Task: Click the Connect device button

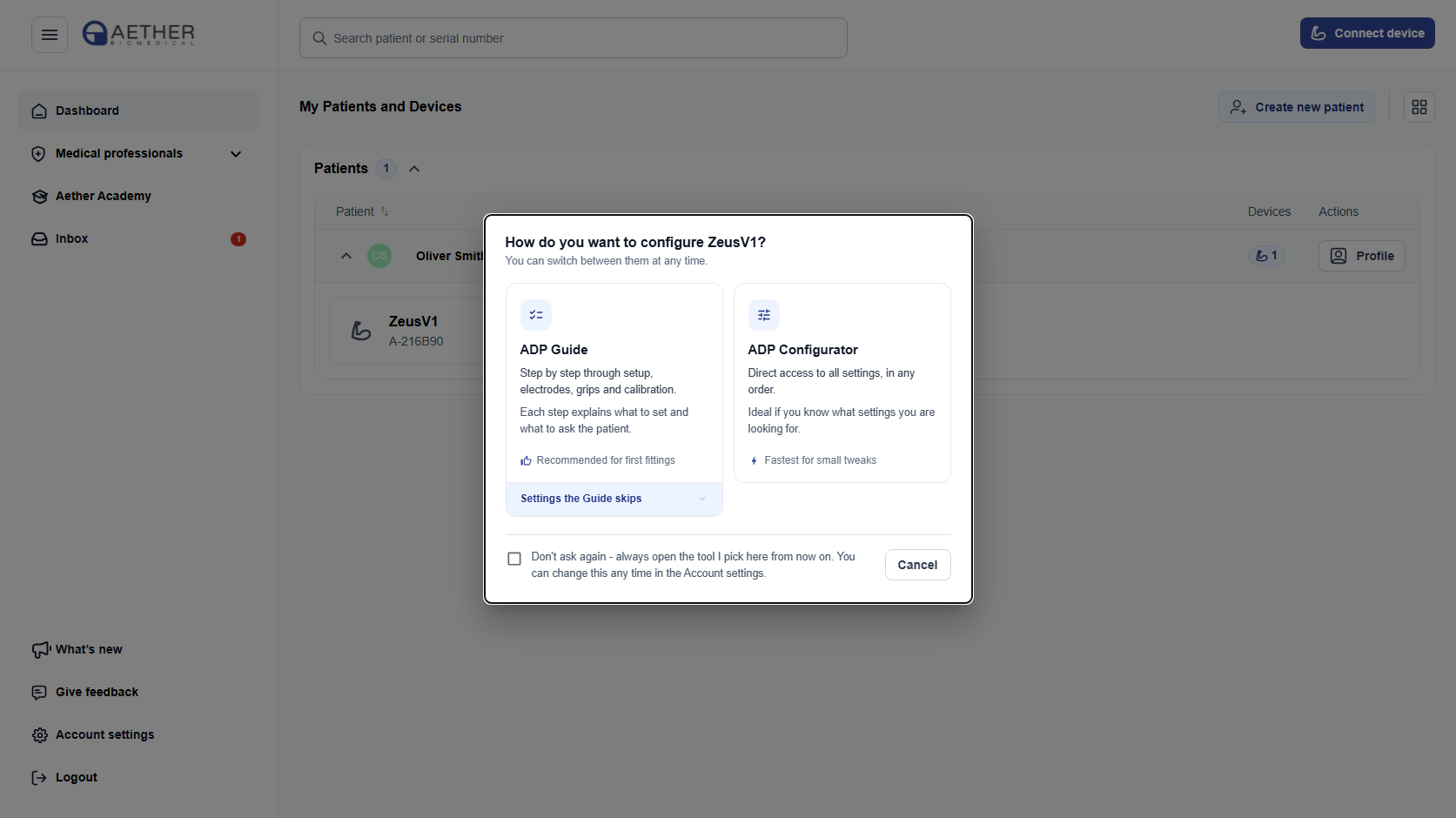Action: tap(1367, 33)
